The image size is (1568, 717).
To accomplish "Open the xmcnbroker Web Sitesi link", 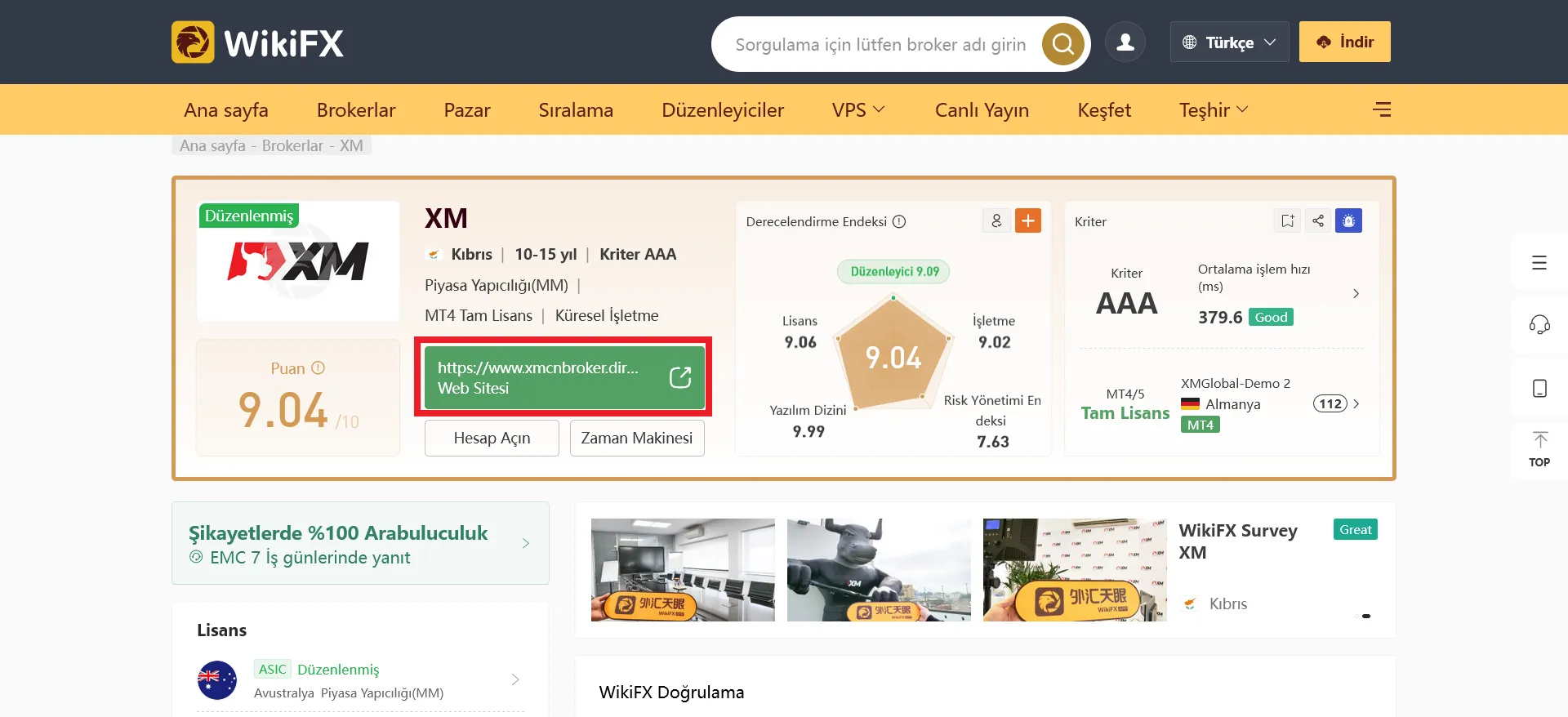I will (x=564, y=377).
